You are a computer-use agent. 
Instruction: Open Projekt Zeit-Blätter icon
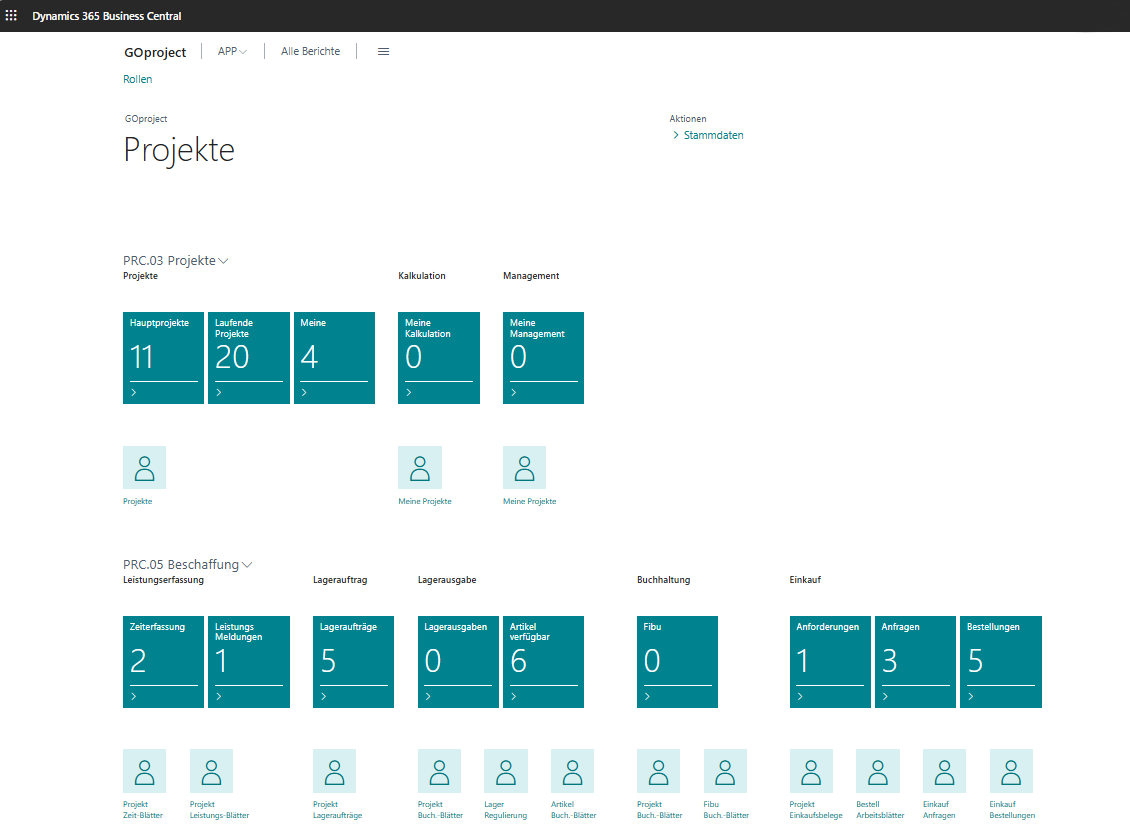click(x=144, y=771)
